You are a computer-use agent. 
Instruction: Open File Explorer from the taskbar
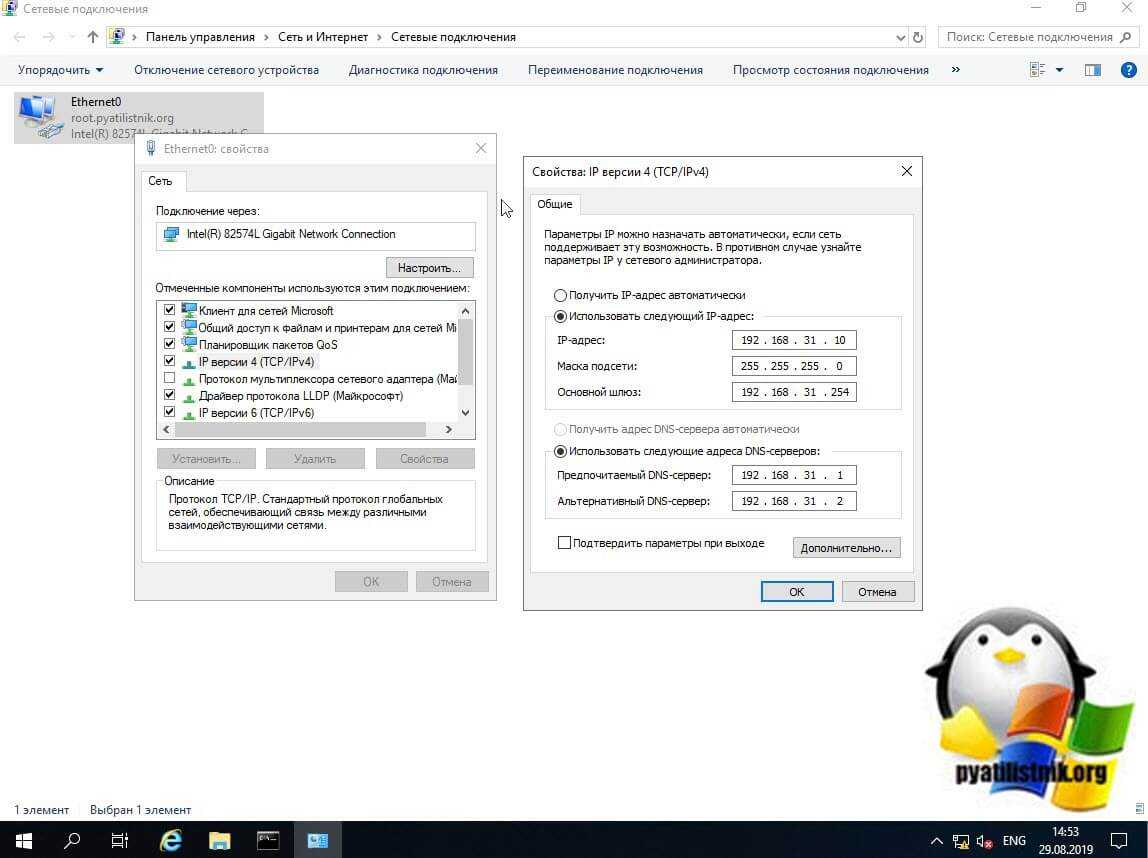[219, 840]
